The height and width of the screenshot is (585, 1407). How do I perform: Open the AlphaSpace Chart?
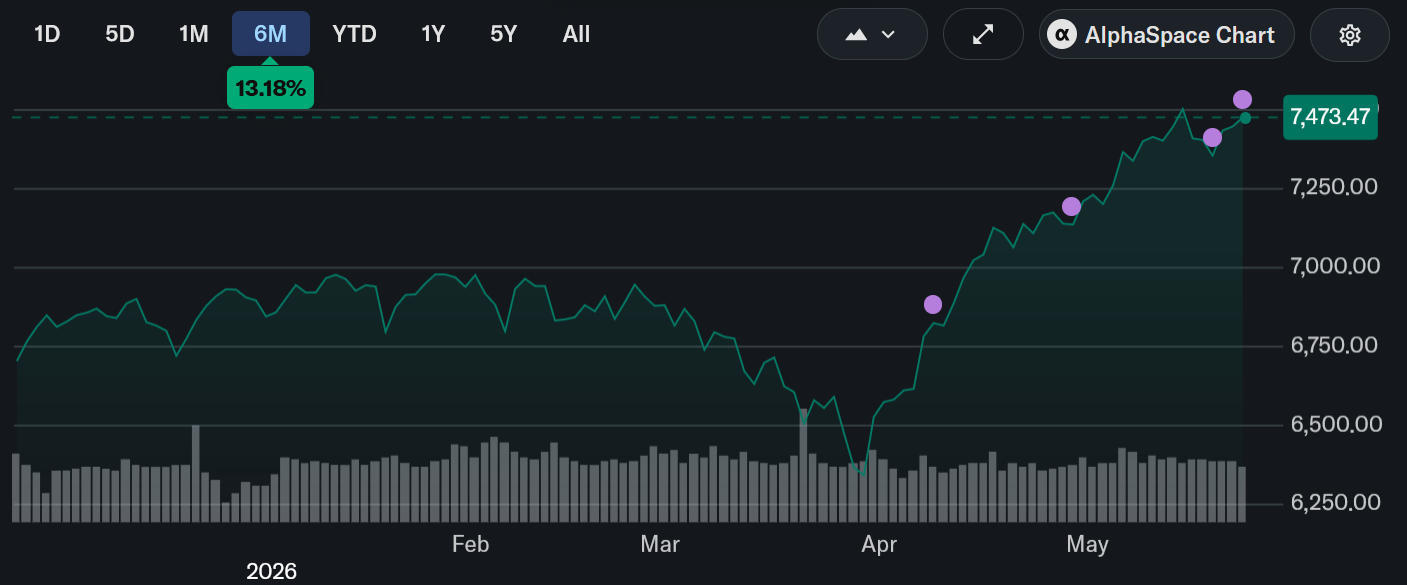[1167, 34]
